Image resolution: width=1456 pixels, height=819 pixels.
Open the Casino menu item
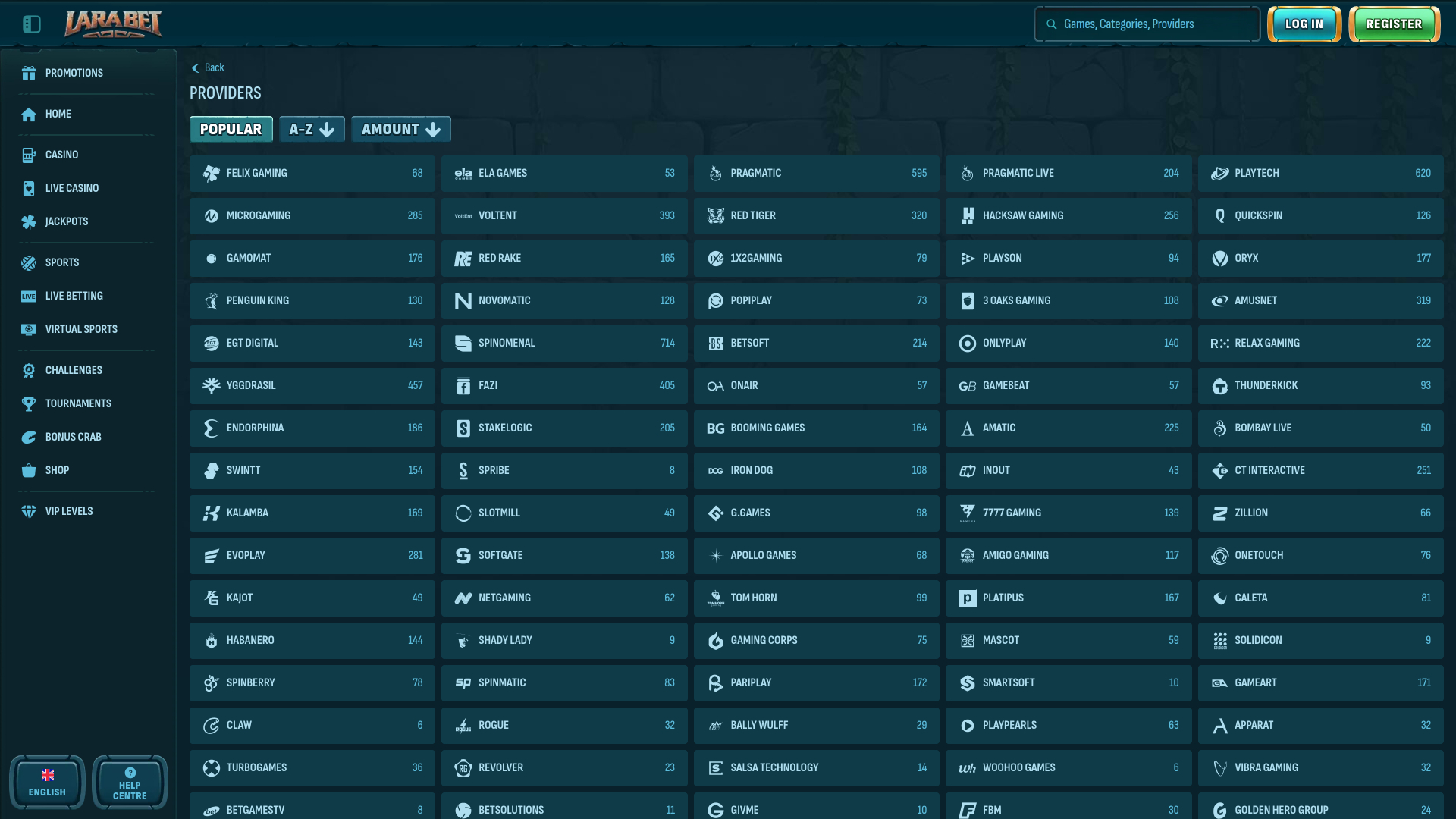tap(29, 155)
